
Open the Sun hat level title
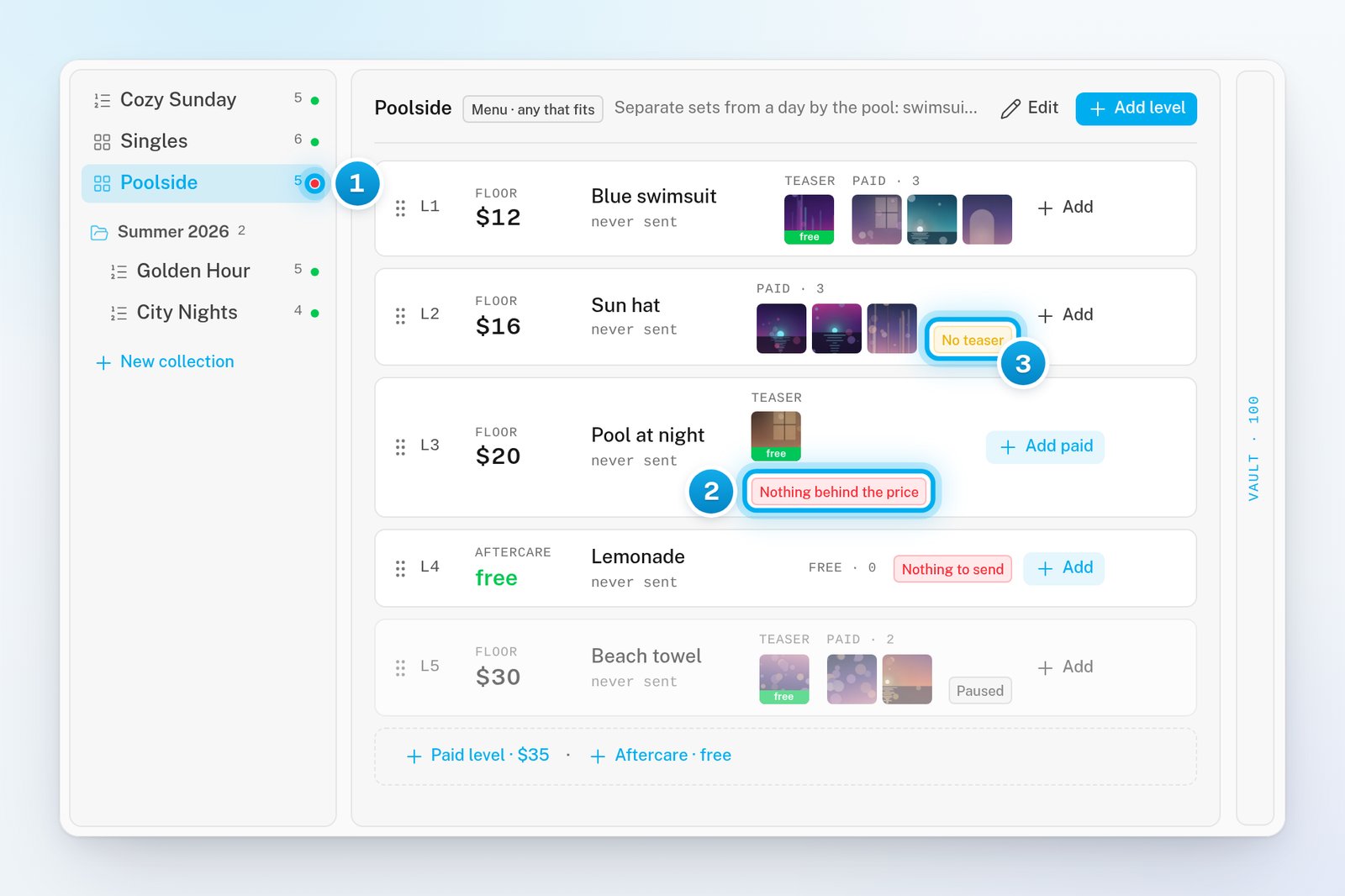pos(625,305)
